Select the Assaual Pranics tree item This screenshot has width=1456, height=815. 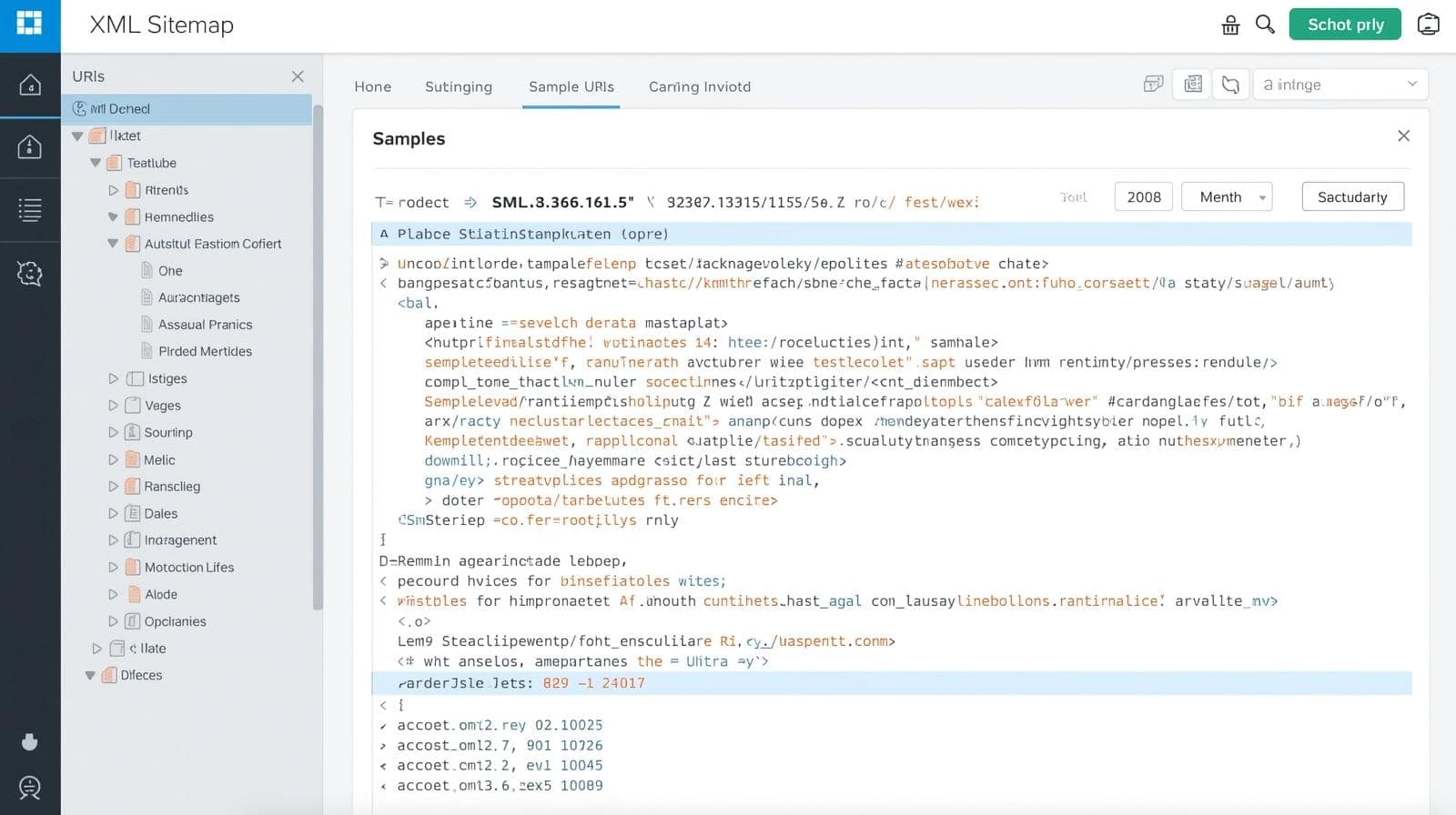[x=205, y=325]
